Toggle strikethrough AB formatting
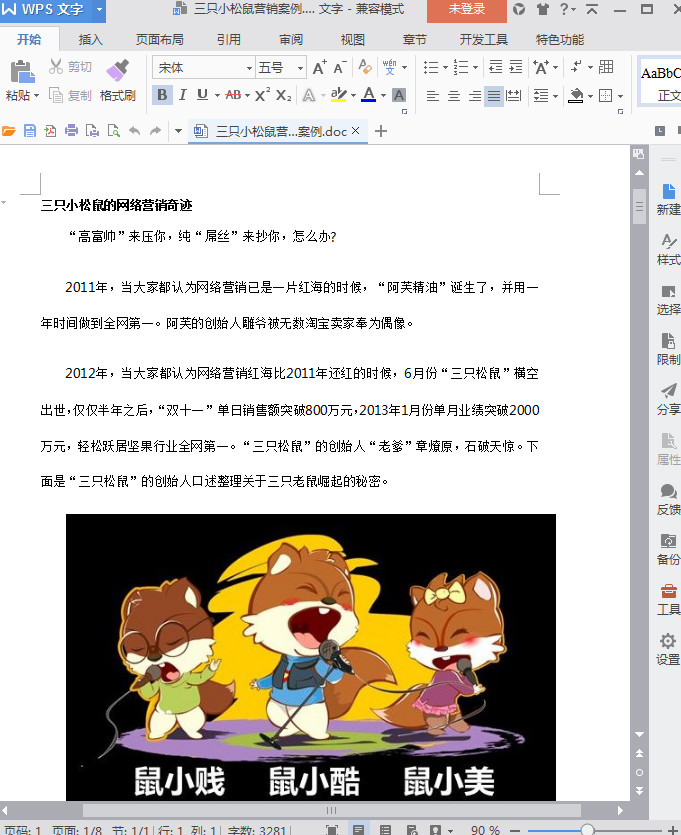The width and height of the screenshot is (681, 835). [233, 95]
